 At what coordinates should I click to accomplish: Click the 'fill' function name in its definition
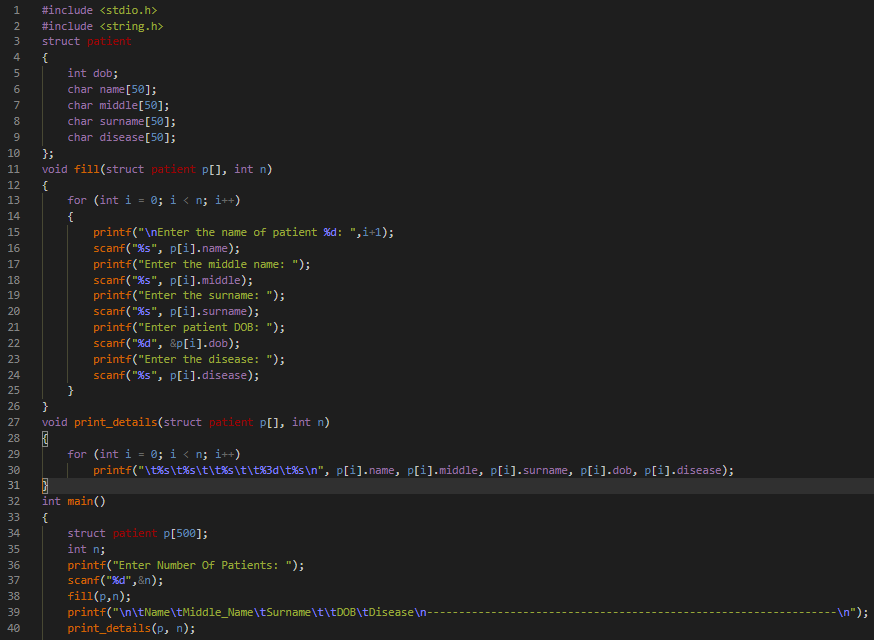coord(86,169)
